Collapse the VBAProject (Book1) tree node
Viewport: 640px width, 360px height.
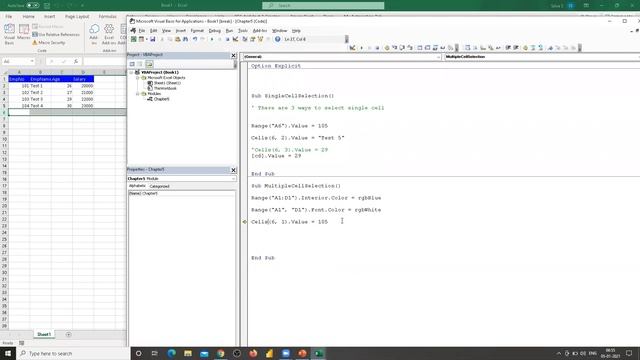tap(131, 72)
